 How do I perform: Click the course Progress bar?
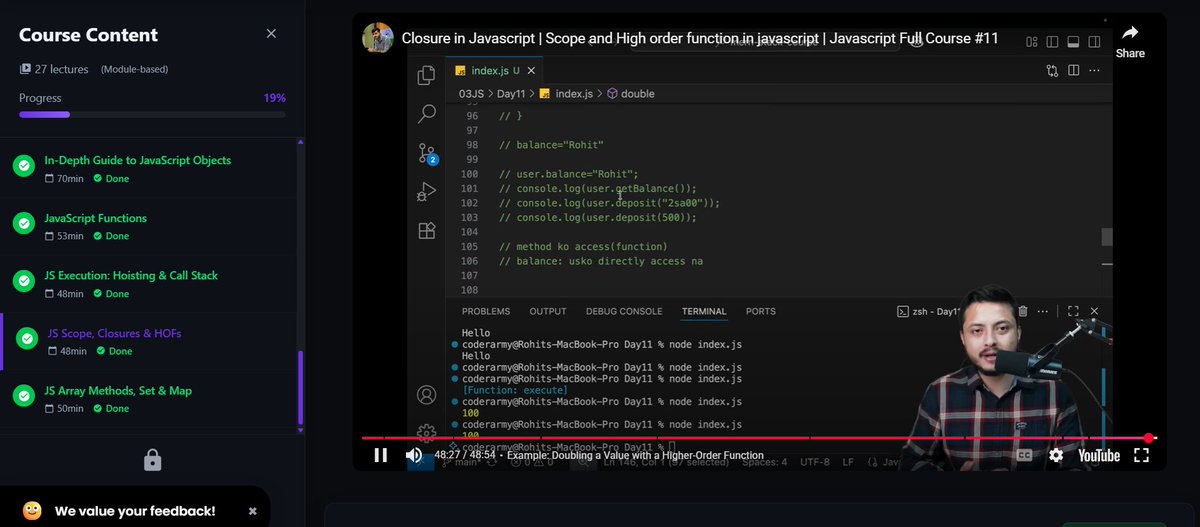[x=152, y=115]
